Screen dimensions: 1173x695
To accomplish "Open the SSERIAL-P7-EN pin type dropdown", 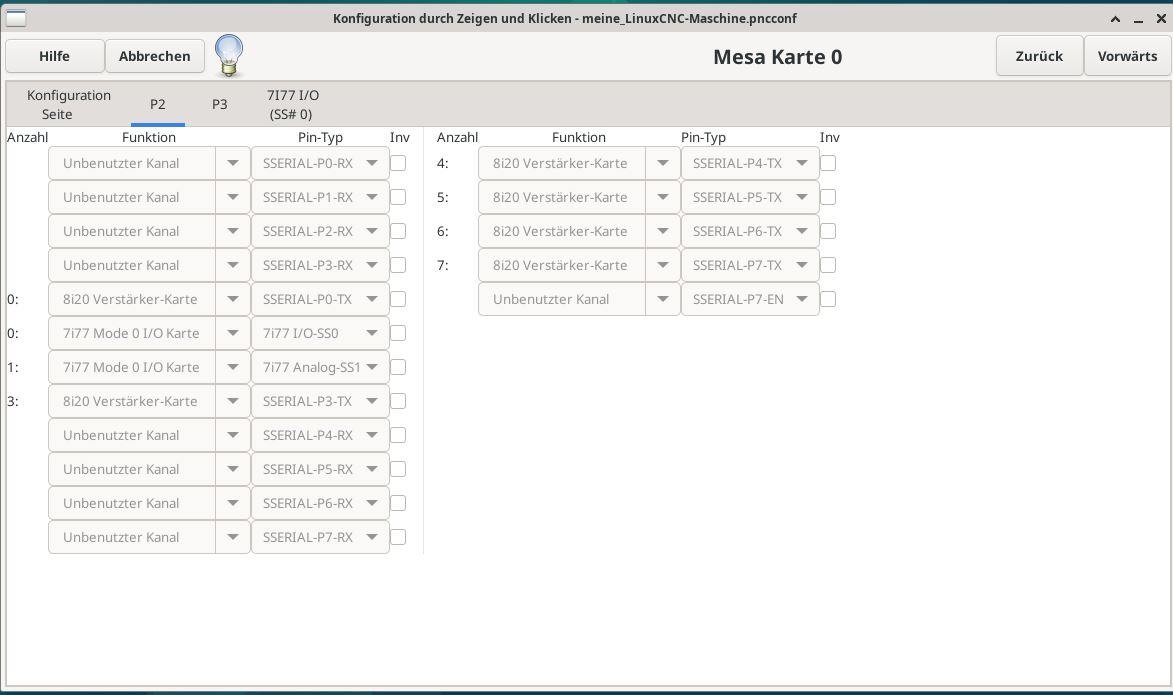I will coord(750,299).
